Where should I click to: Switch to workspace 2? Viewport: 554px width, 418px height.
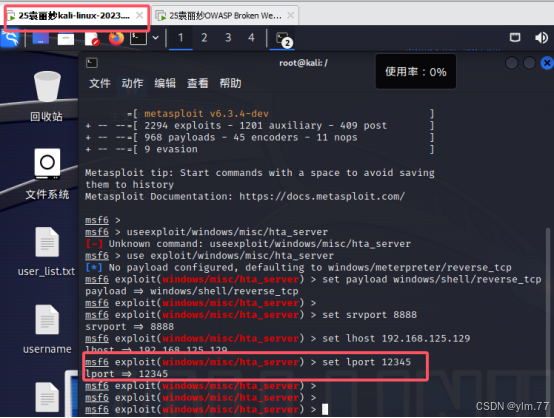[x=204, y=37]
